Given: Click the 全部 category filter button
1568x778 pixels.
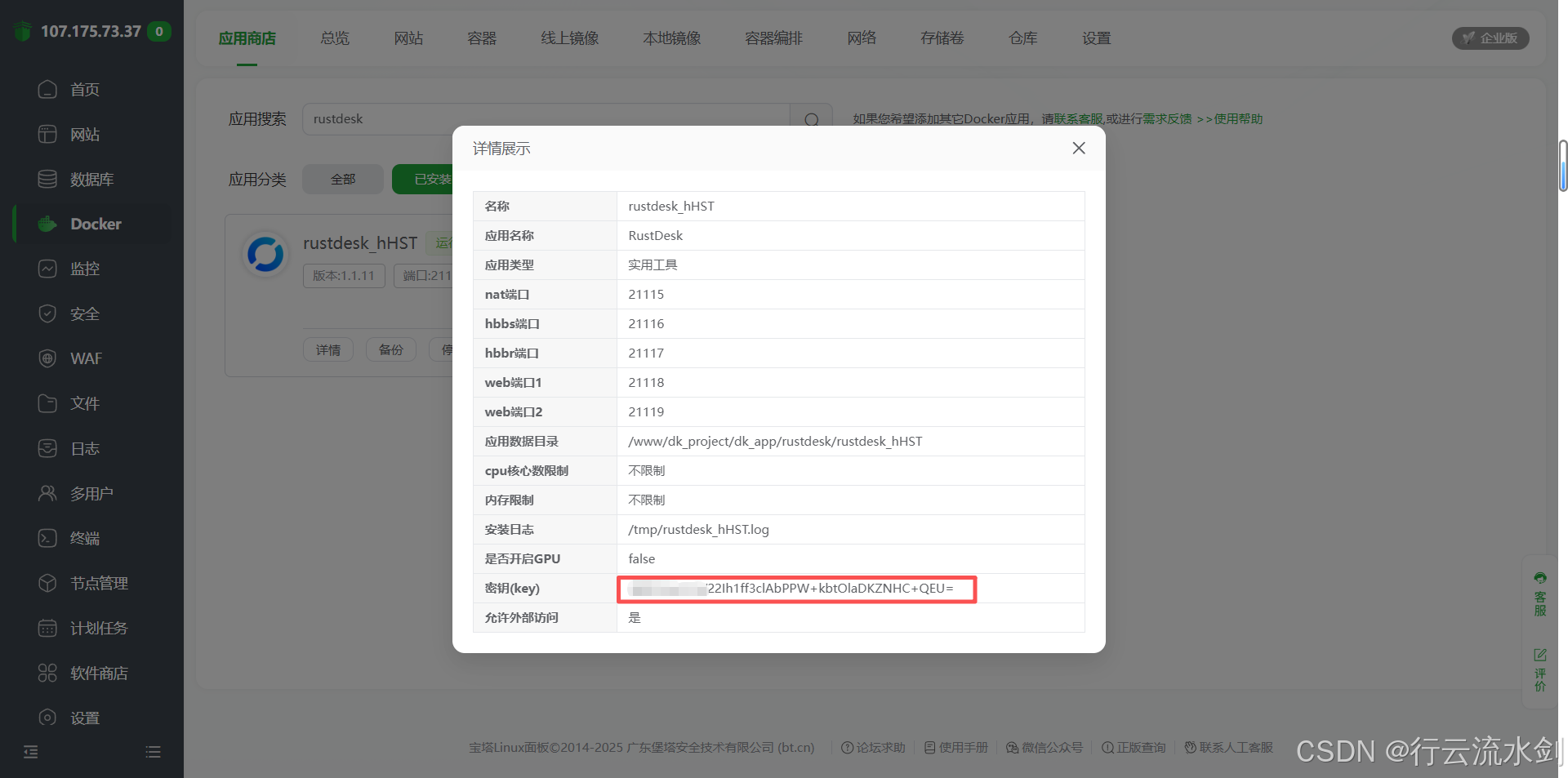Looking at the screenshot, I should point(342,179).
